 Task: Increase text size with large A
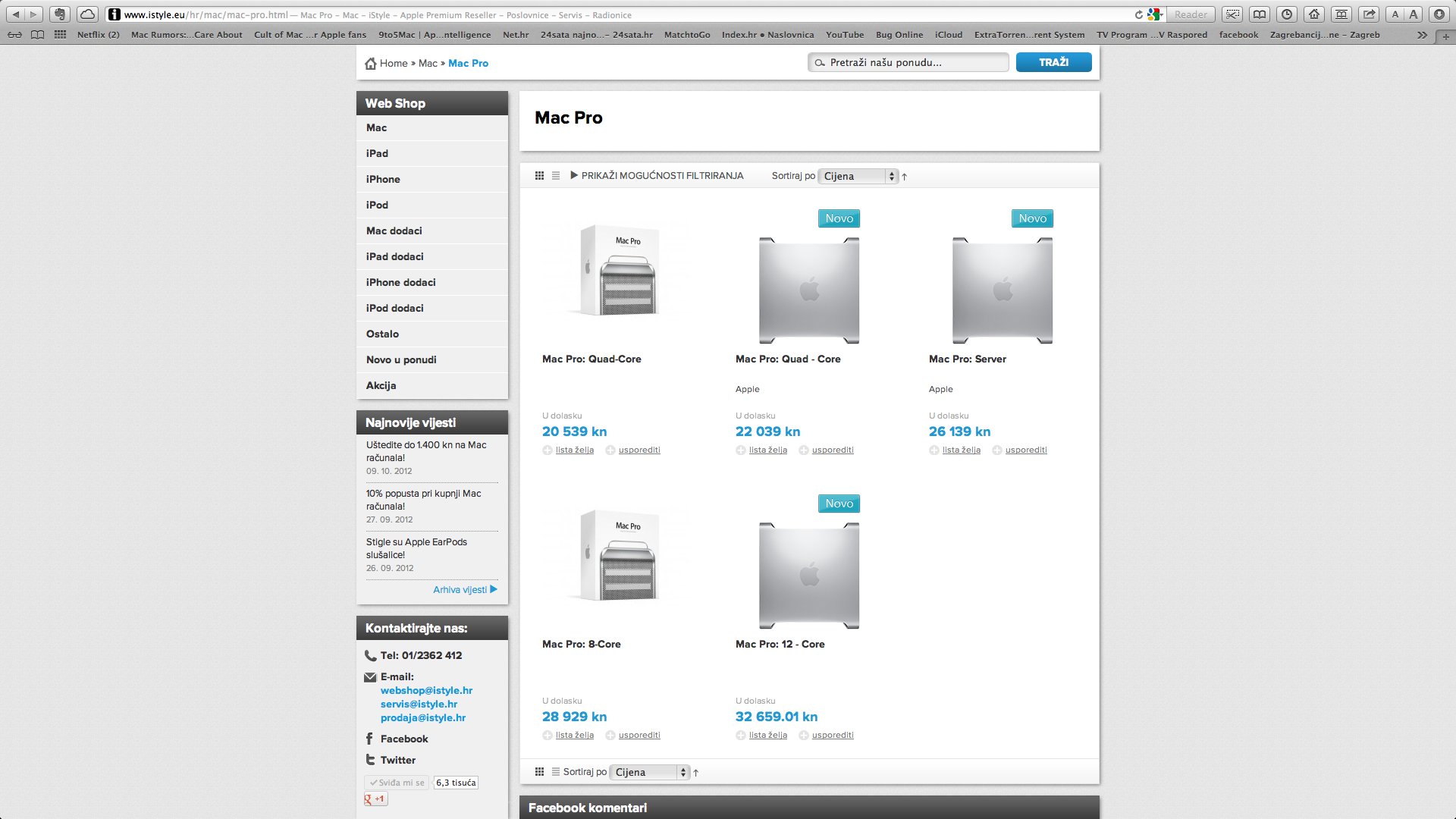click(1413, 14)
